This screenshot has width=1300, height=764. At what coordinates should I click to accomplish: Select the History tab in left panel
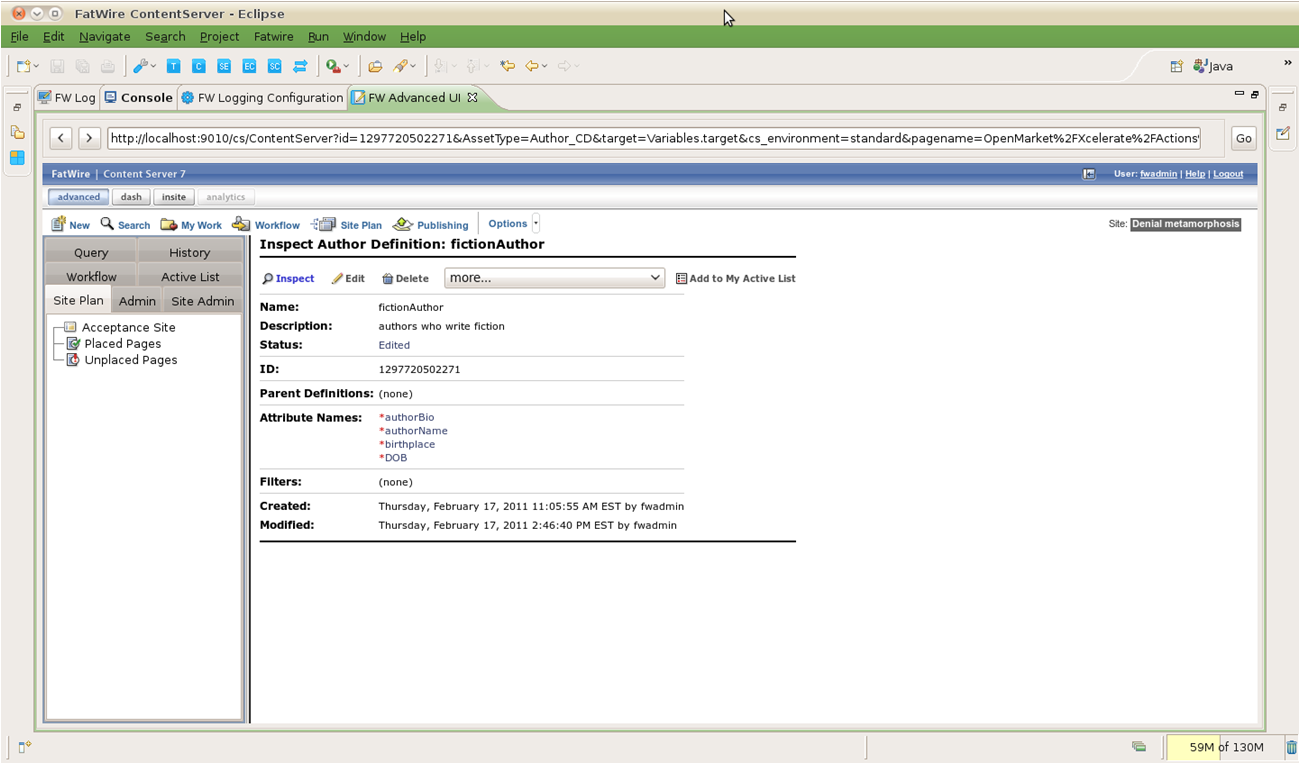tap(190, 253)
